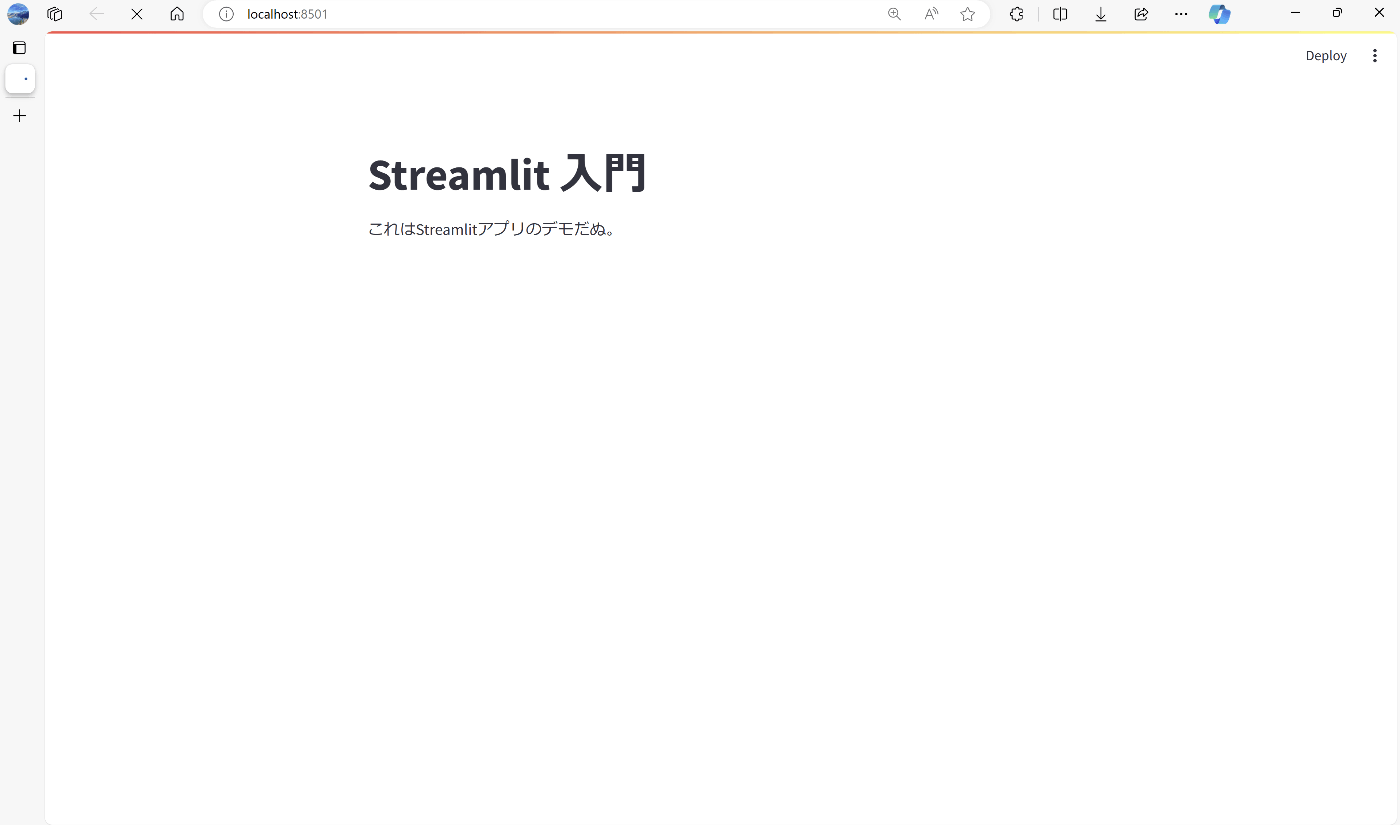Enable split screen view
The image size is (1400, 825).
[1061, 14]
